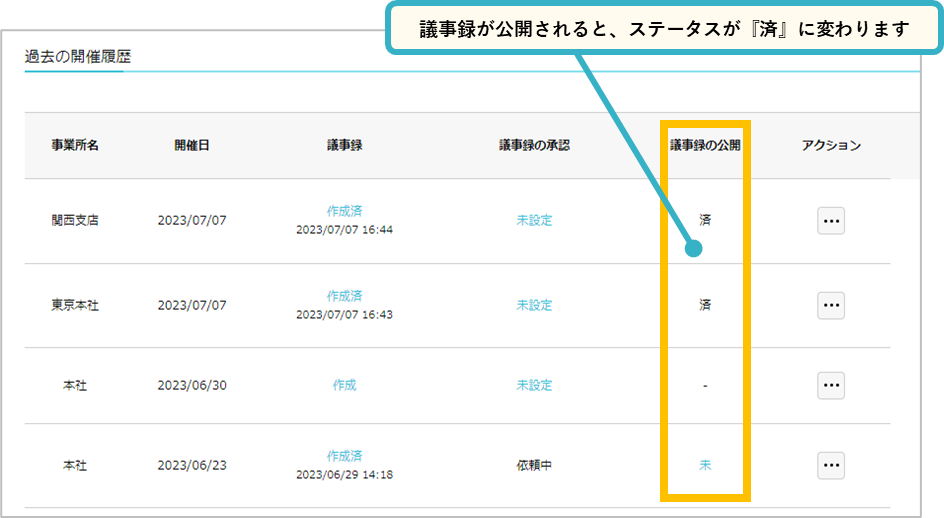Open action menu for 東京本社 row
944x518 pixels.
point(831,305)
